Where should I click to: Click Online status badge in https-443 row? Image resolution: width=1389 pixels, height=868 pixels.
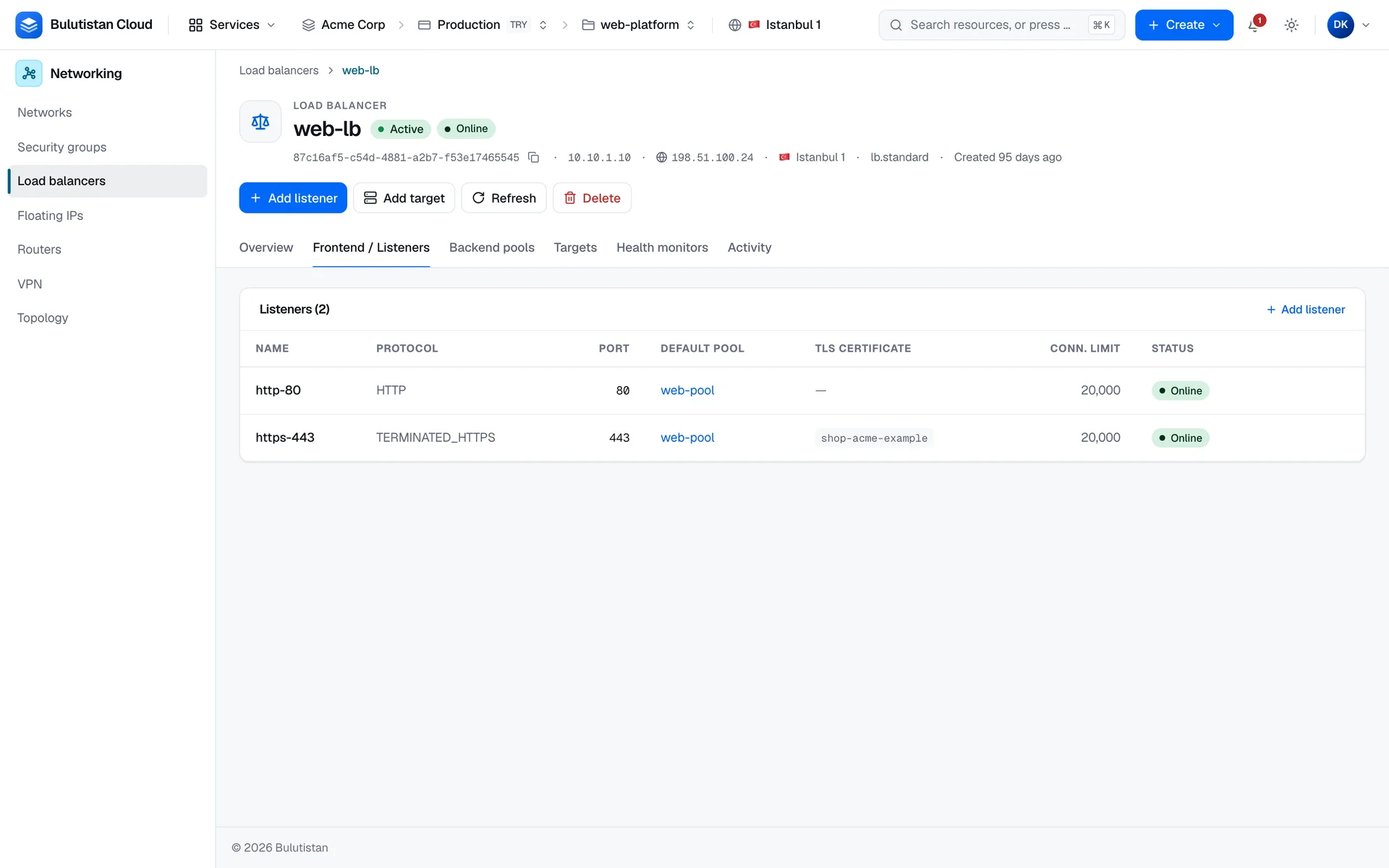pos(1180,438)
